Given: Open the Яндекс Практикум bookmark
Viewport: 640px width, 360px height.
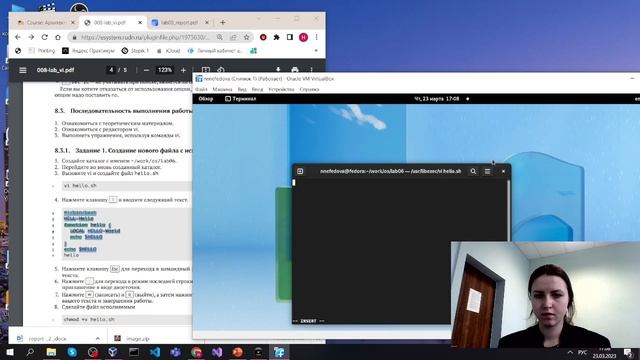Looking at the screenshot, I should (89, 51).
